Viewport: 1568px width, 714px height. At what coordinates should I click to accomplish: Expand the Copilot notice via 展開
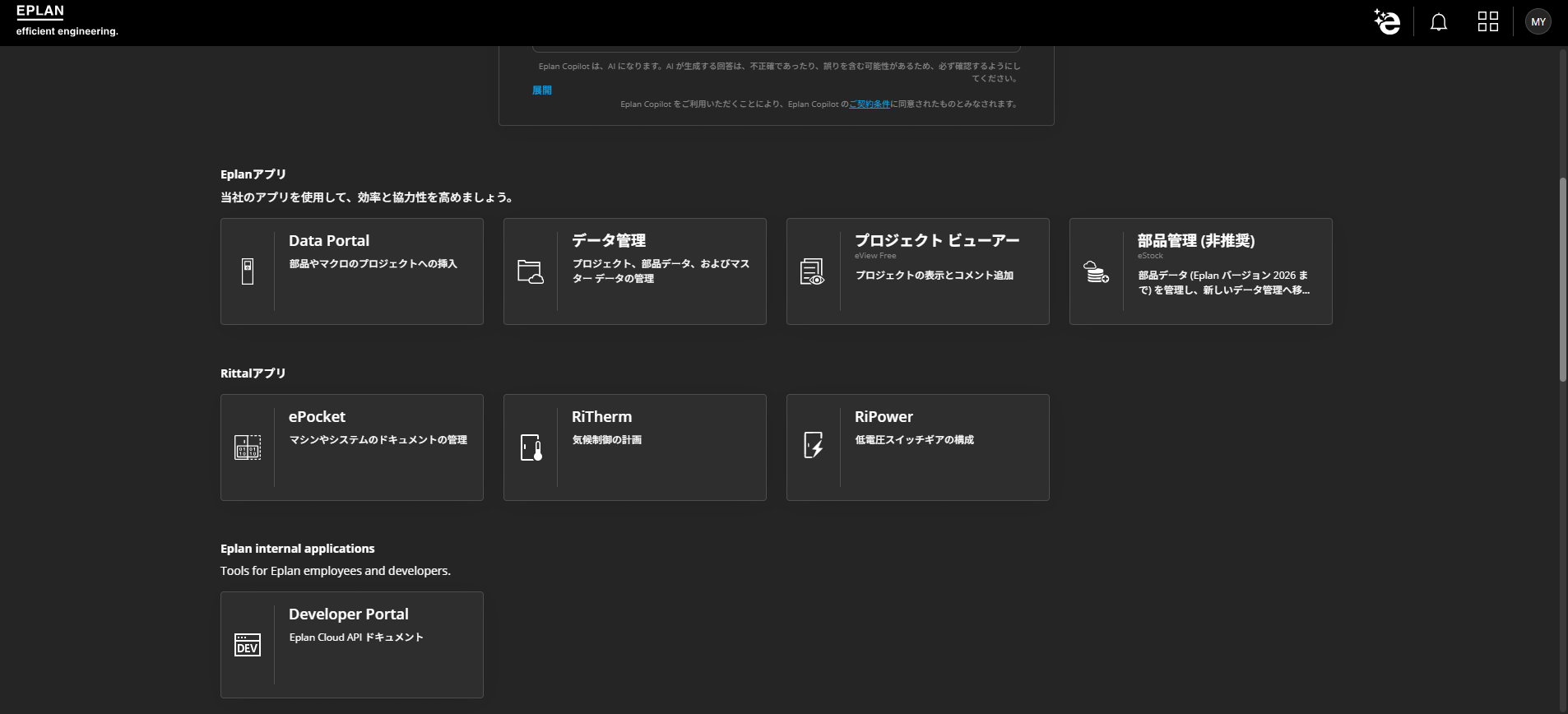[x=542, y=90]
